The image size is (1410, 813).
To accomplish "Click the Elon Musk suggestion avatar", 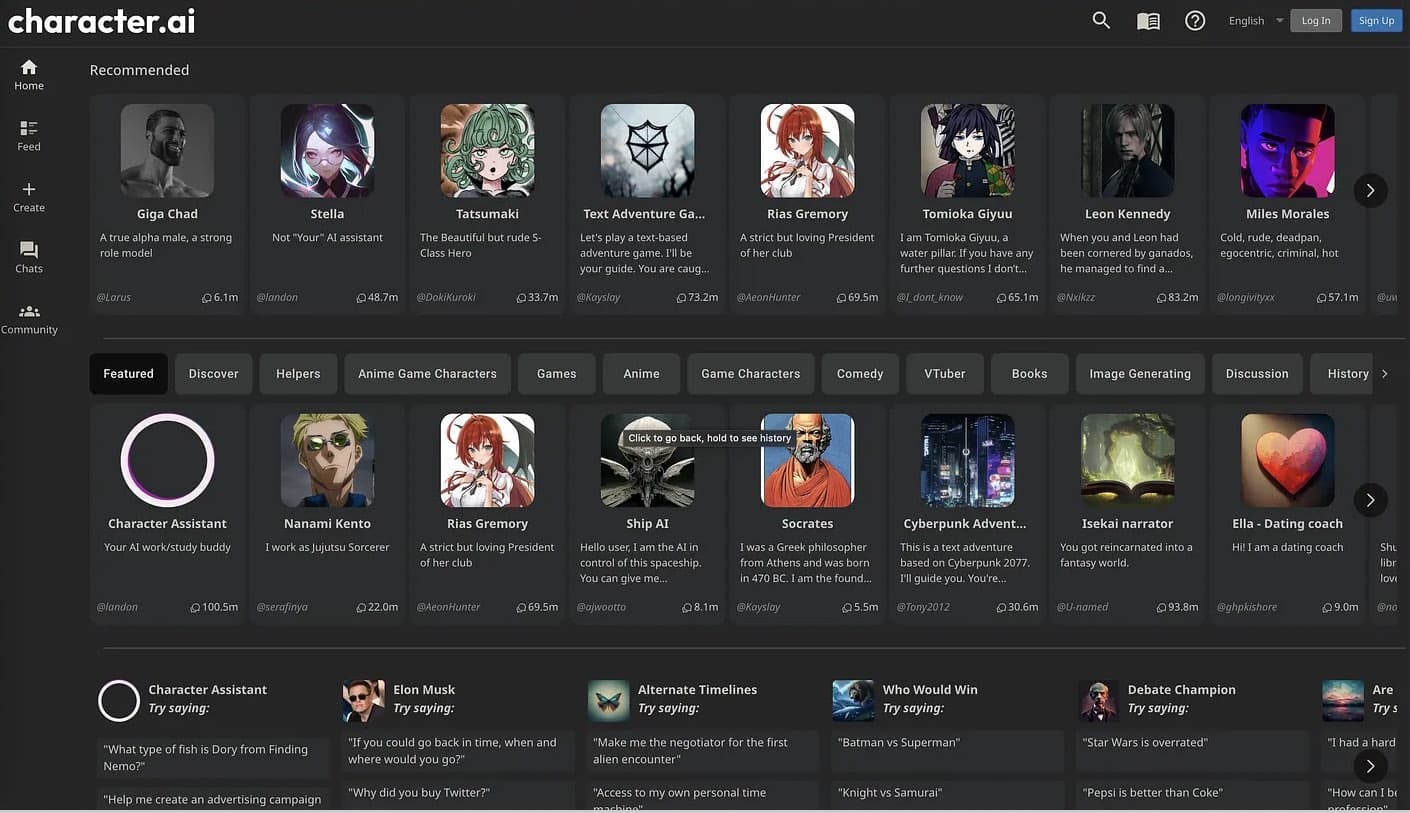I will pyautogui.click(x=363, y=701).
